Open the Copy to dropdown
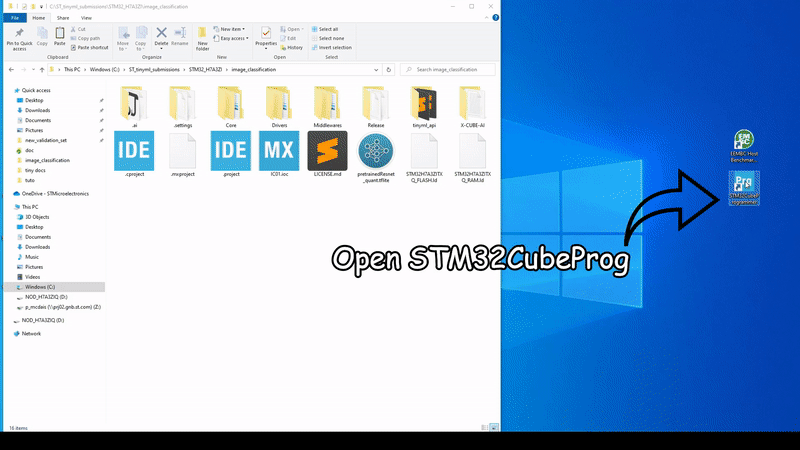Viewport: 800px width, 450px height. [141, 39]
